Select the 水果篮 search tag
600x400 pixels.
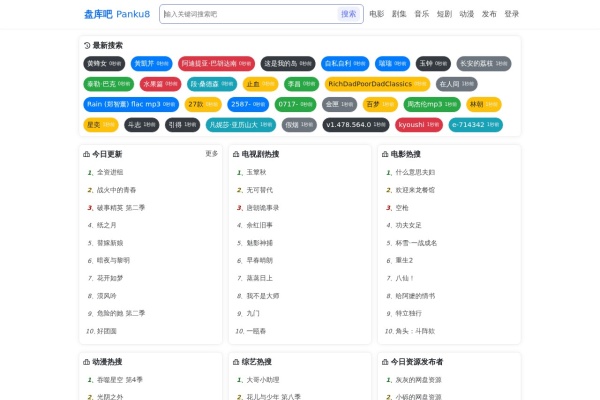(160, 84)
